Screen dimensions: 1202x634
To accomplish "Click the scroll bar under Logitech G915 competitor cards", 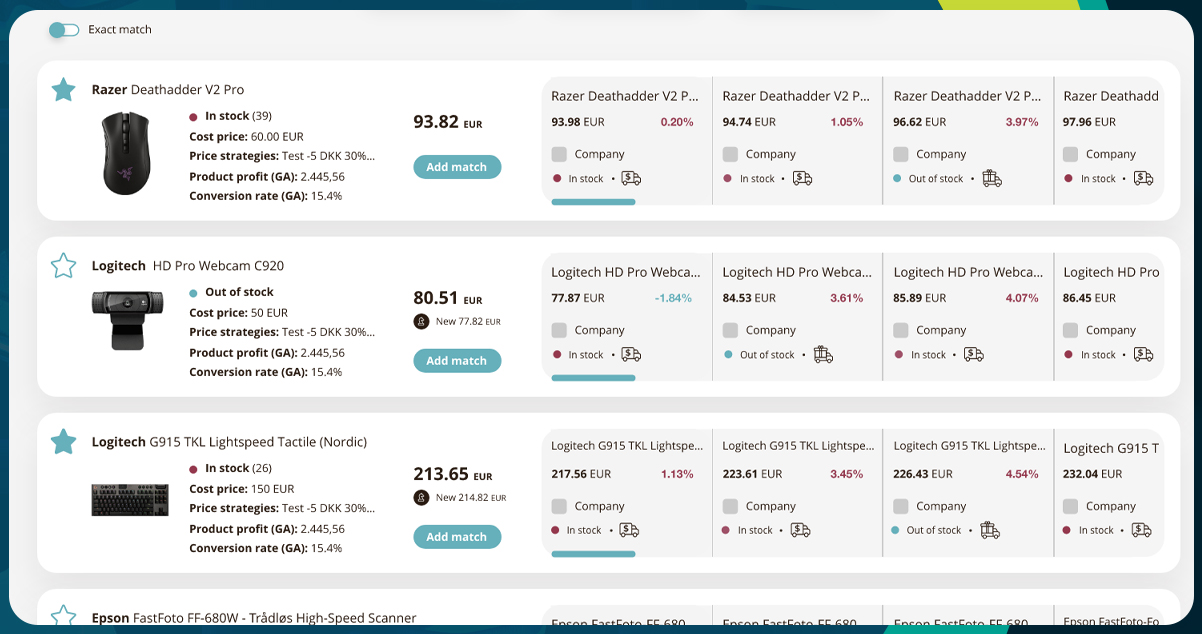I will (x=593, y=554).
